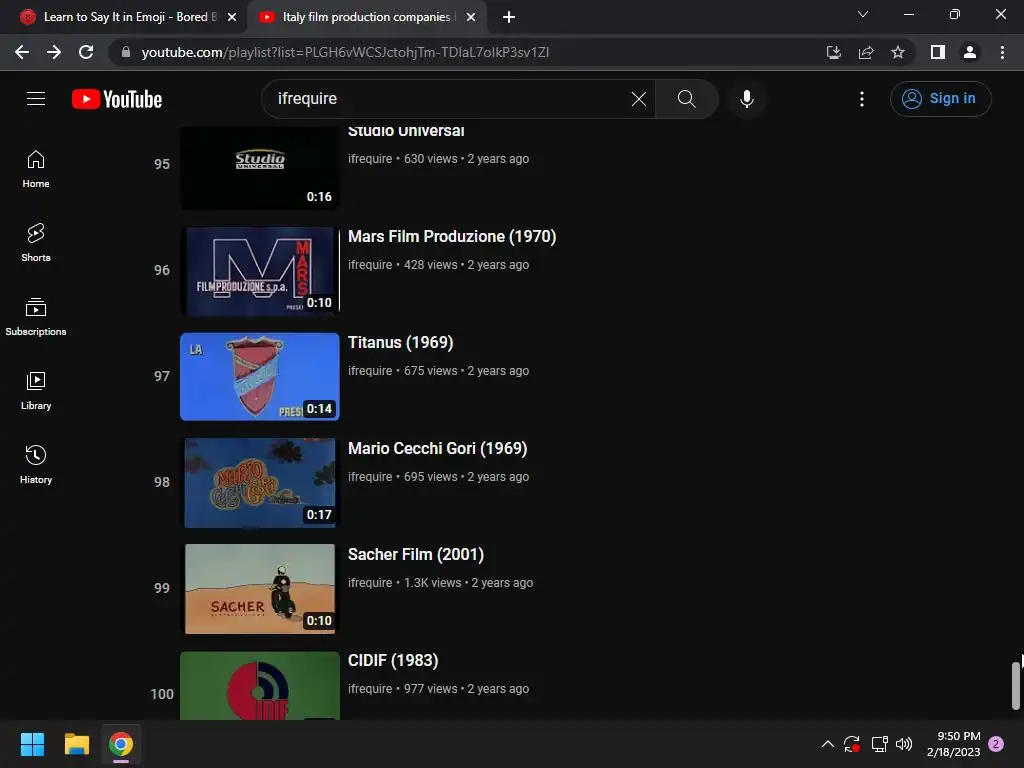
Task: Reload the current page
Action: (86, 52)
